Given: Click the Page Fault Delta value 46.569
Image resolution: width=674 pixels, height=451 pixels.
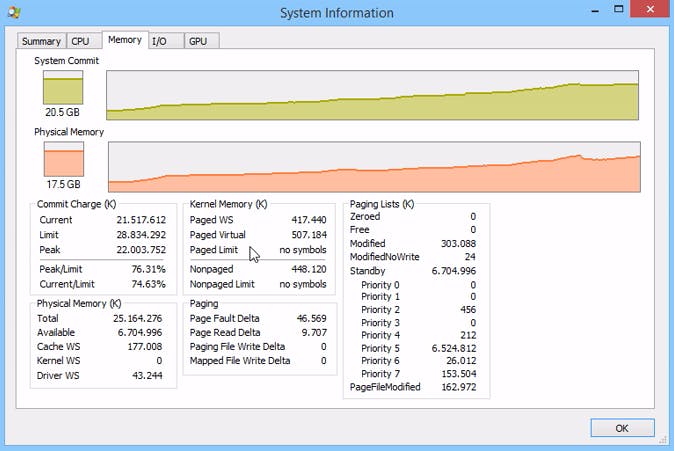Looking at the screenshot, I should click(x=312, y=319).
